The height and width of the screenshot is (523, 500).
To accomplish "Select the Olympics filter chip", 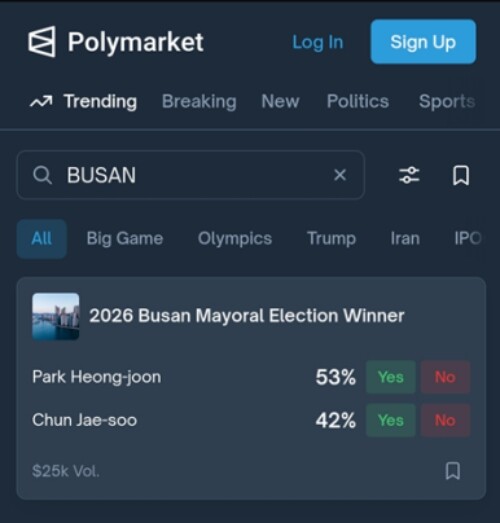I will (x=235, y=239).
